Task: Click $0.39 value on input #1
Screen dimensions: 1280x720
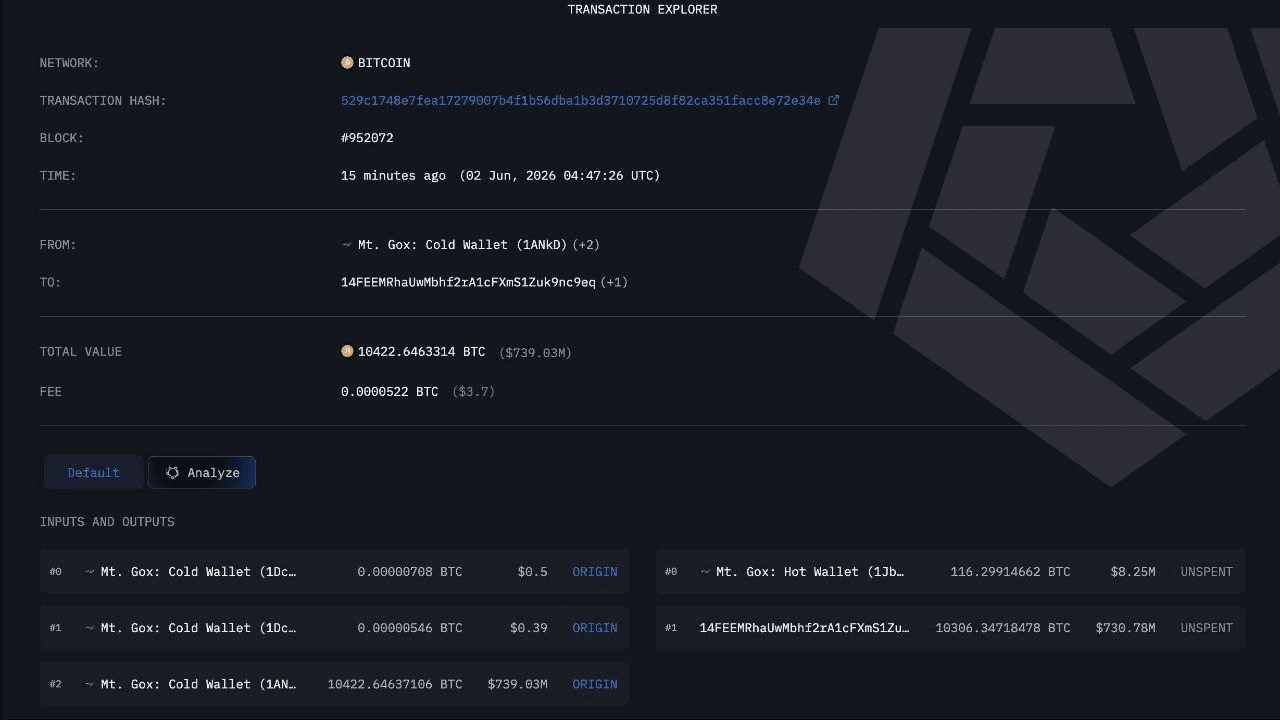Action: coord(529,628)
